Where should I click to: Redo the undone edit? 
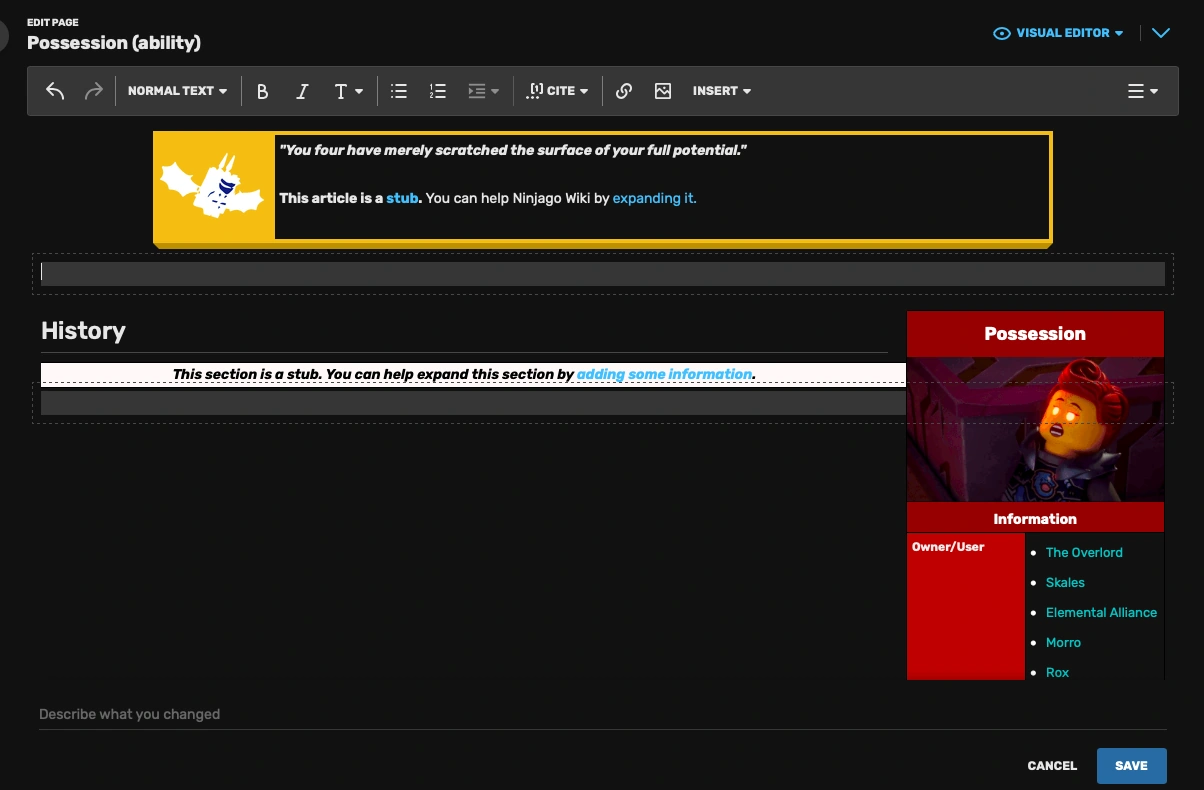[x=93, y=91]
